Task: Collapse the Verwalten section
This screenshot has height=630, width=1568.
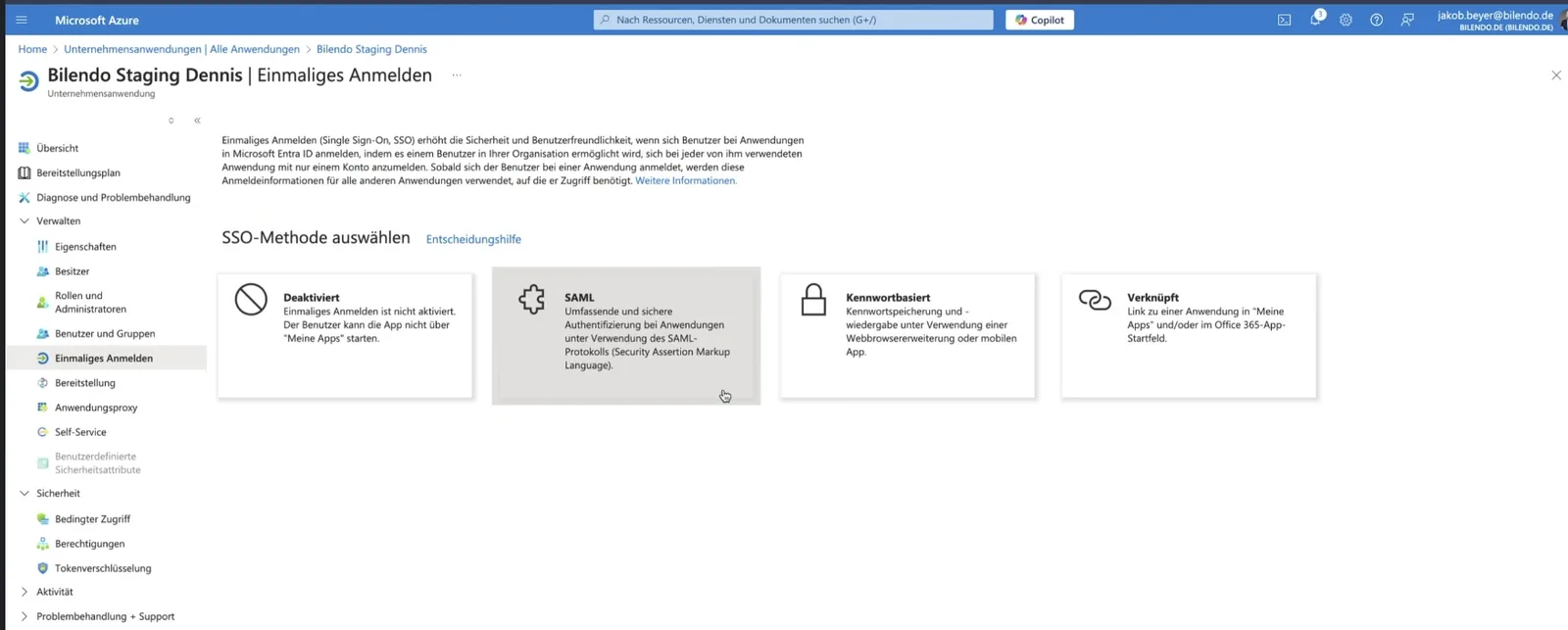Action: (x=24, y=221)
